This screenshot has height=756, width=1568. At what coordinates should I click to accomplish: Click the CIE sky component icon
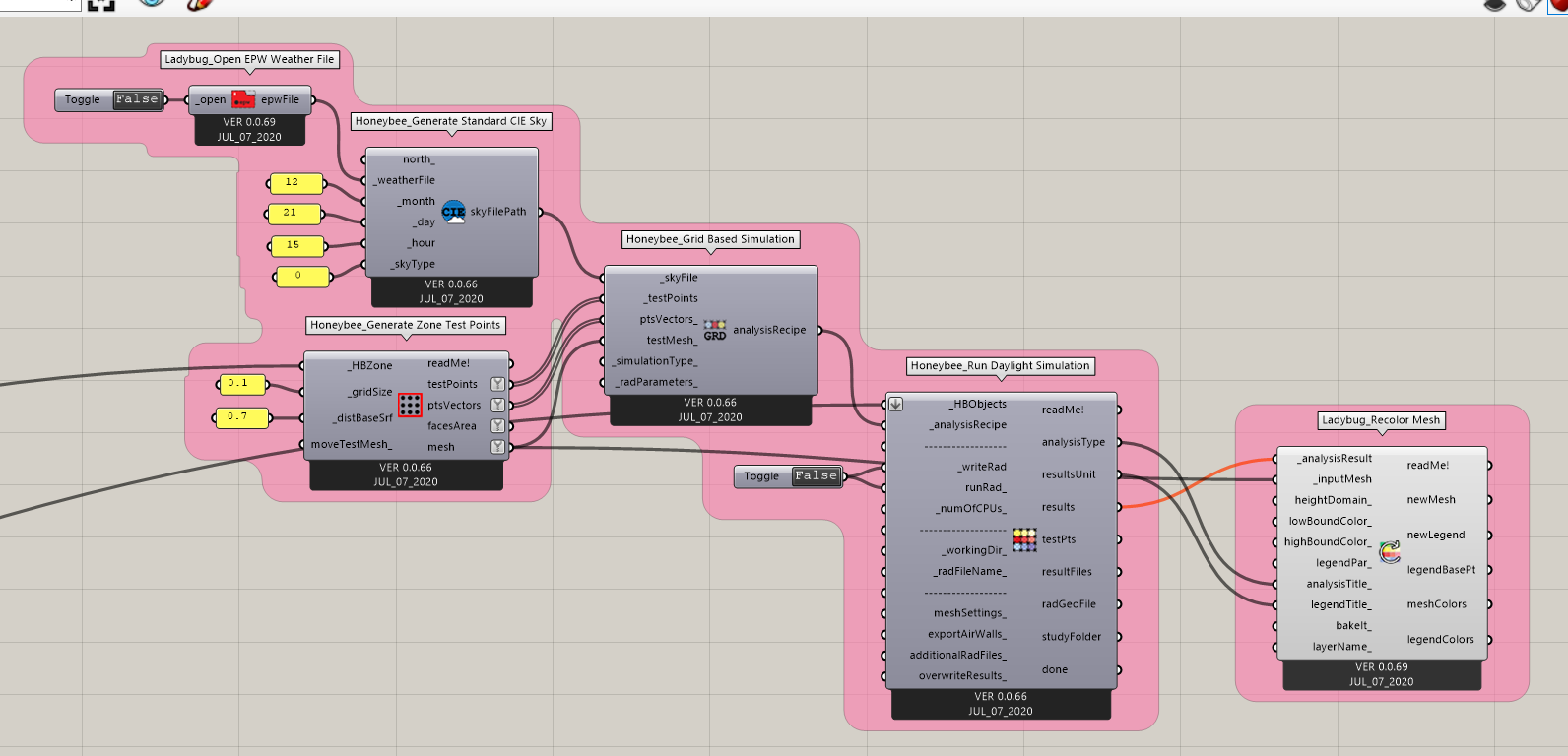(453, 212)
